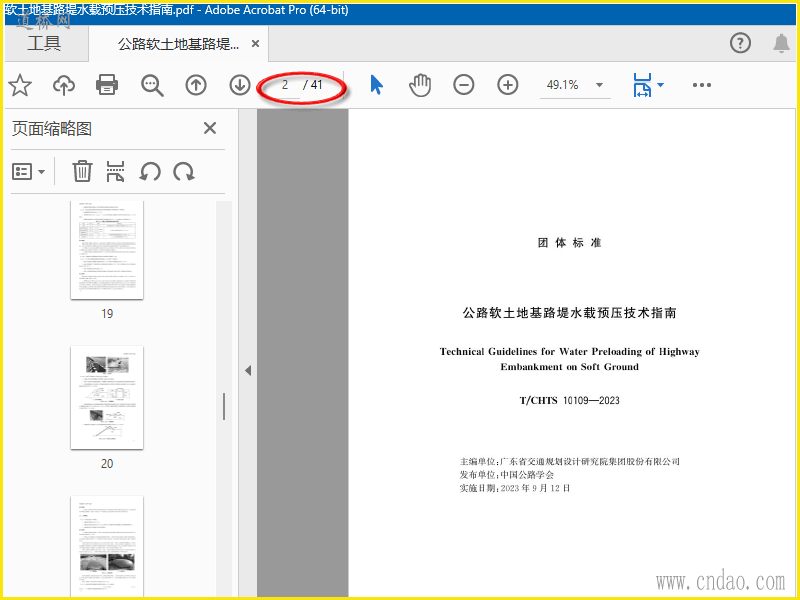Expand the page display options arrow

point(660,85)
